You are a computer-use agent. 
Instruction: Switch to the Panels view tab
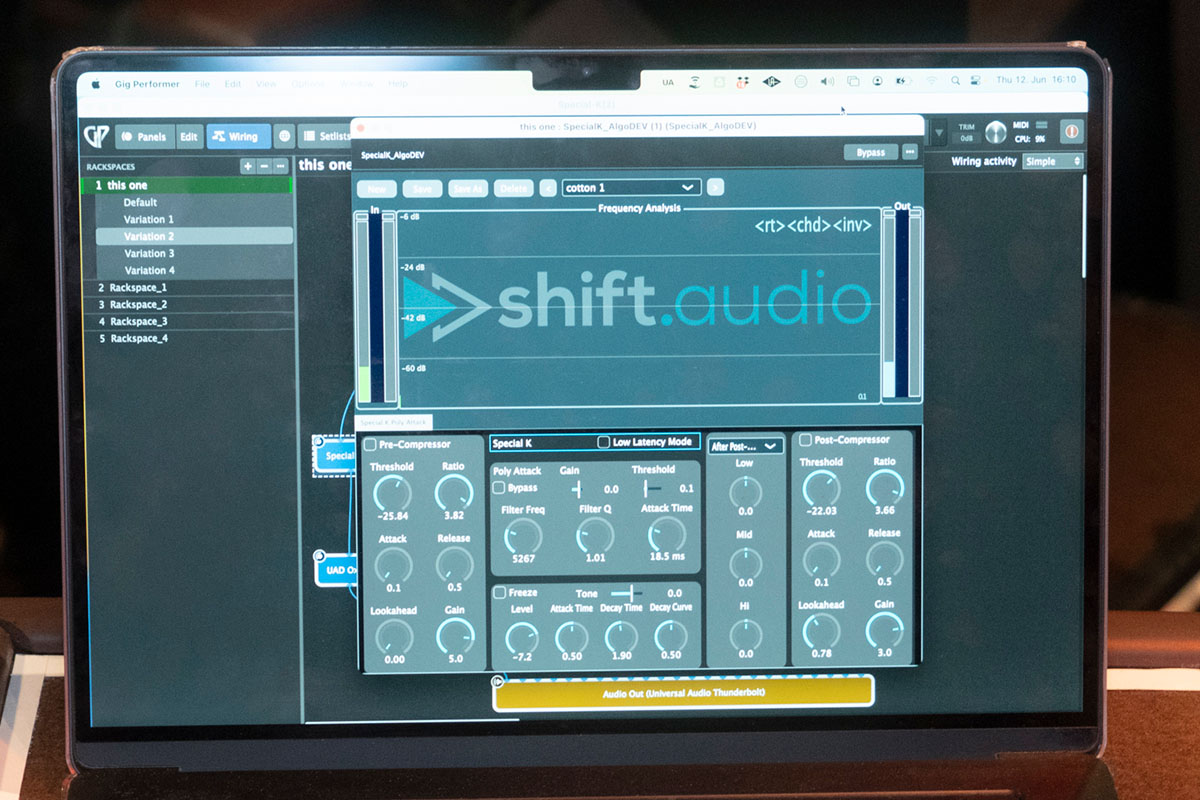click(x=144, y=136)
